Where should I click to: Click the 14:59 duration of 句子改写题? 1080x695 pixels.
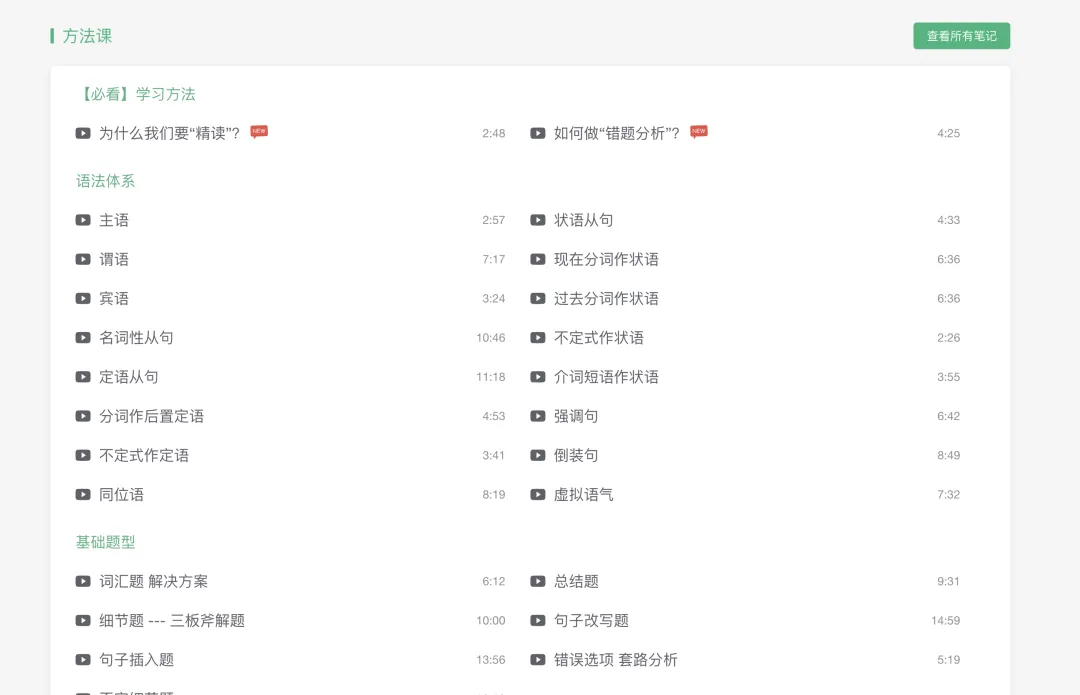pyautogui.click(x=945, y=621)
